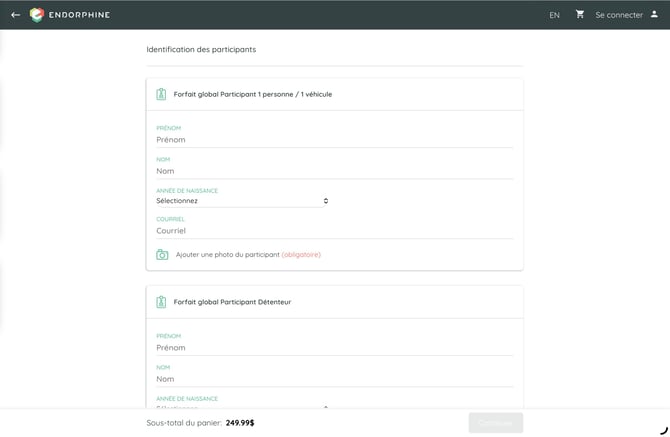This screenshot has height=437, width=670.
Task: Click Forfait global 1 personne / 1 véhicule heading
Action: pyautogui.click(x=253, y=94)
